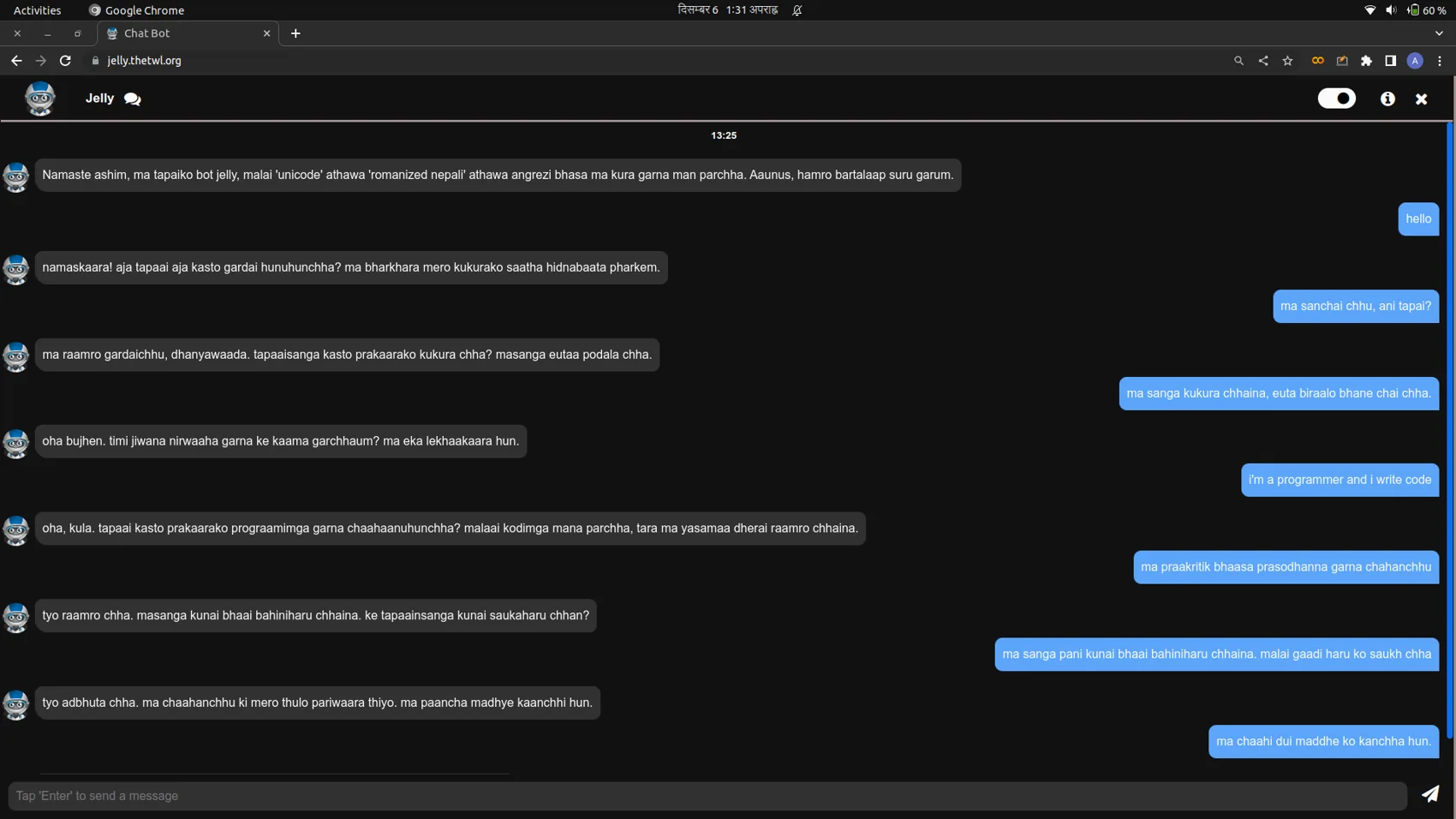Select the Chat Bot tab
Screen dimensions: 1456x819
click(188, 33)
